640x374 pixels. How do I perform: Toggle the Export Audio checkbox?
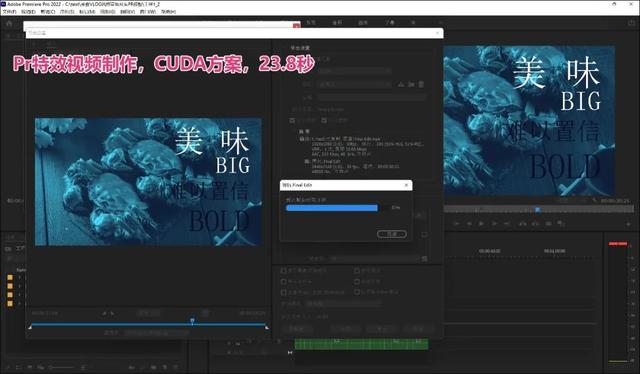[324, 120]
